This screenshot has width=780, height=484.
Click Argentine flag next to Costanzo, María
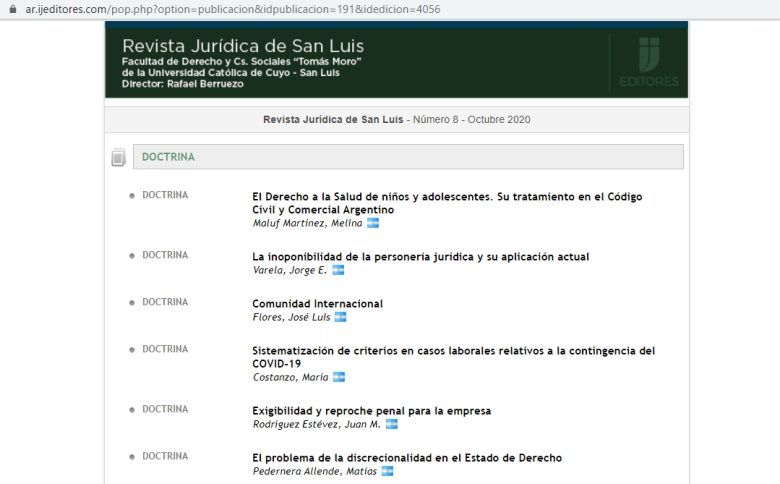click(339, 377)
